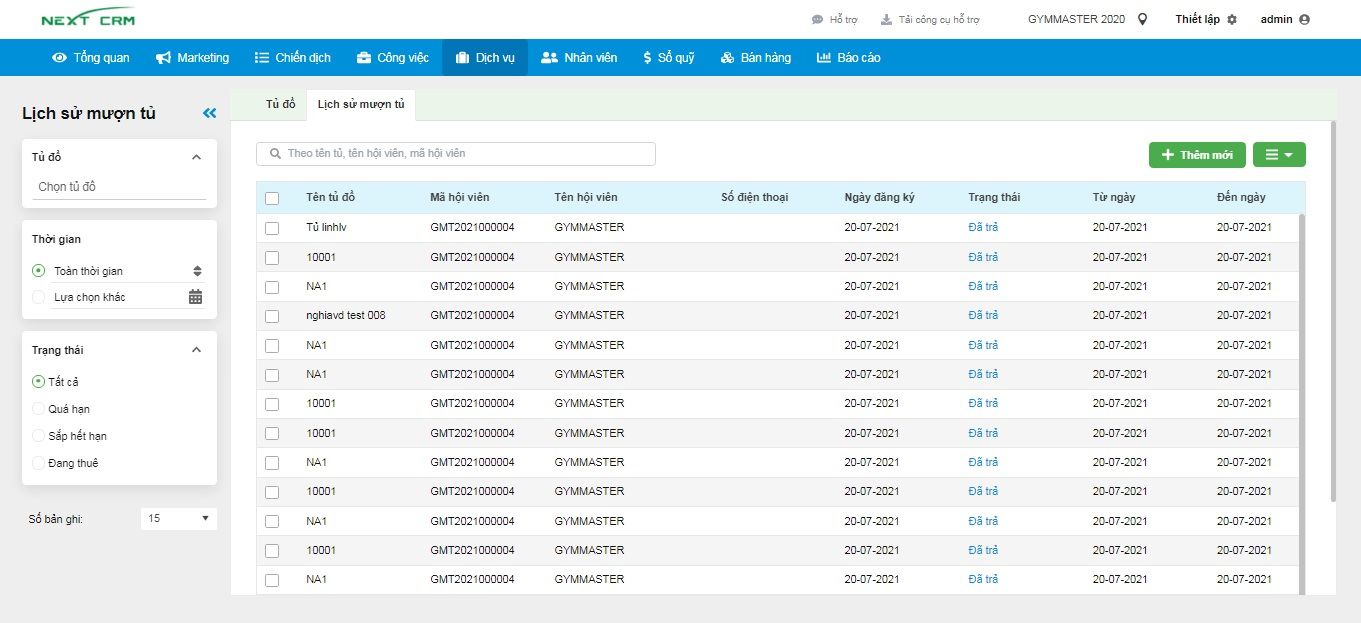This screenshot has height=623, width=1361.
Task: Select the Đang thuê radio option
Action: pos(39,463)
